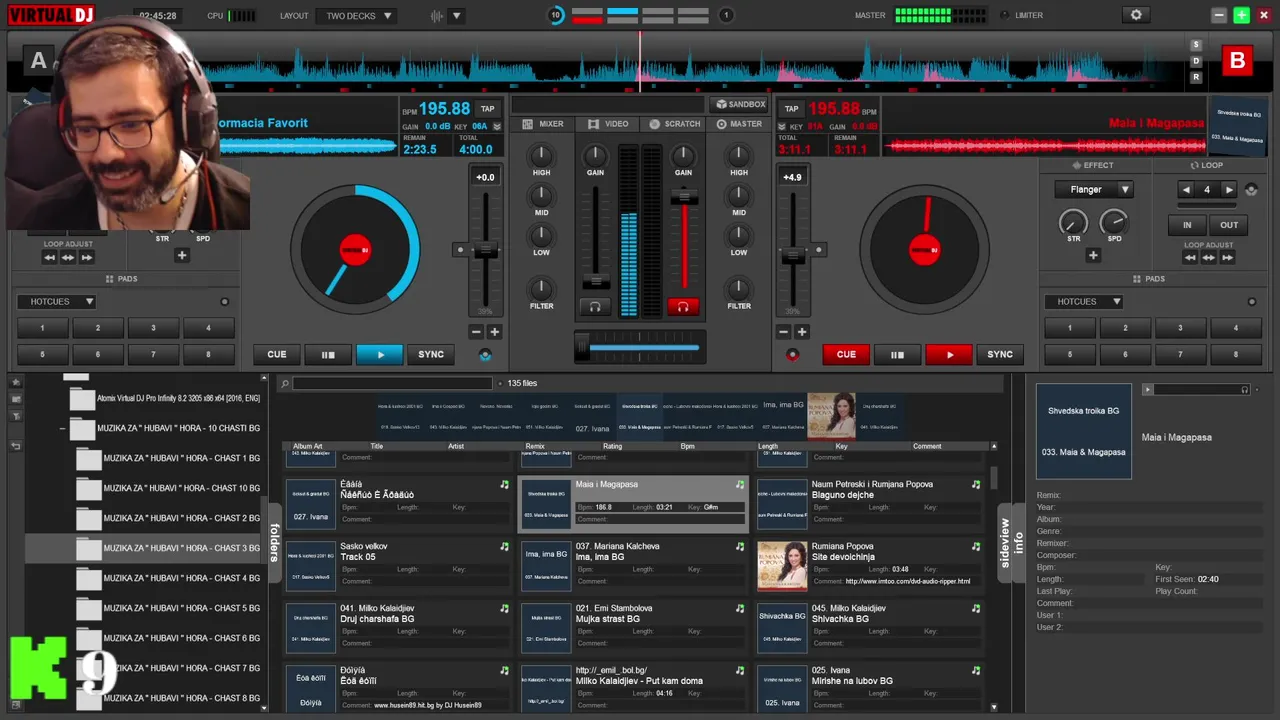1280x720 pixels.
Task: Click pitch minus button on deck B
Action: pyautogui.click(x=784, y=332)
